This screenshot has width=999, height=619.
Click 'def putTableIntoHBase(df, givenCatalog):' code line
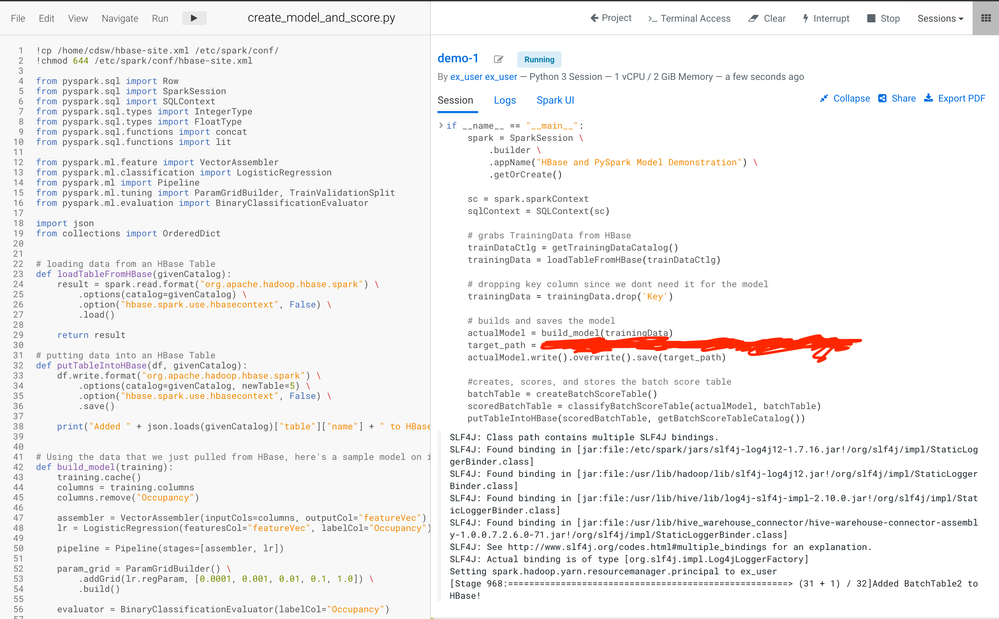pos(141,366)
